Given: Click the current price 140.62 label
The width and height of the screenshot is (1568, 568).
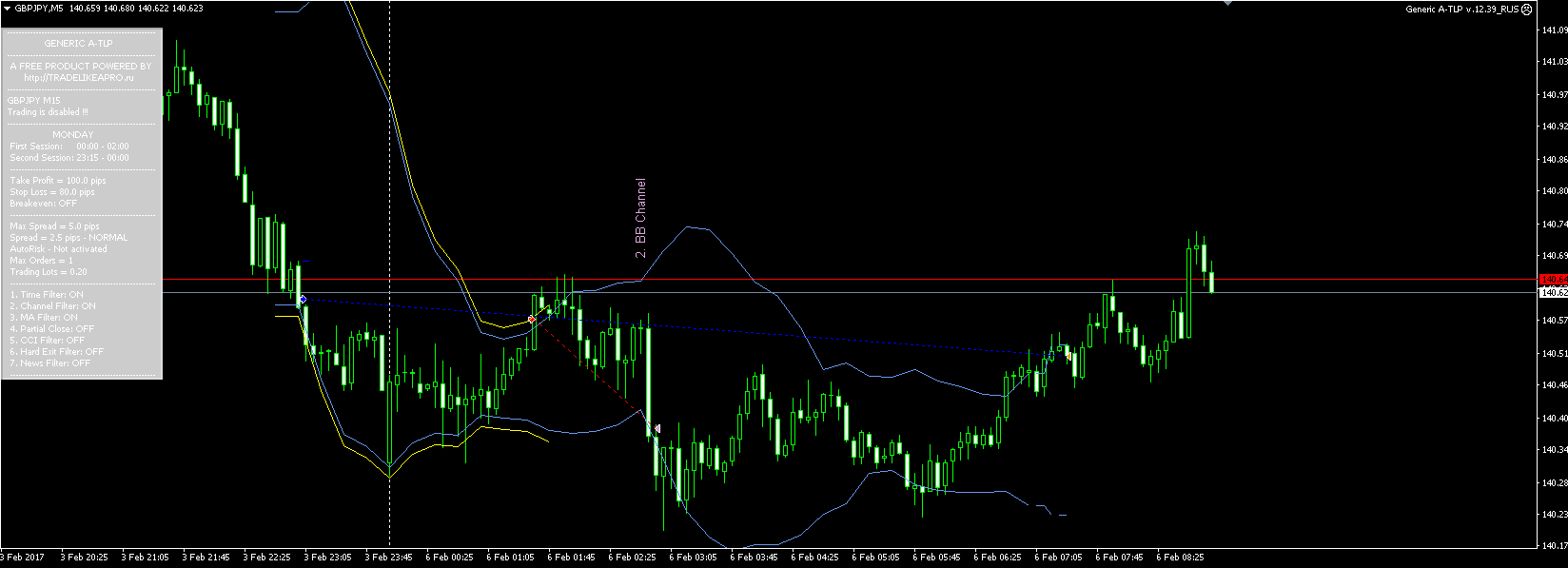Looking at the screenshot, I should 1553,292.
